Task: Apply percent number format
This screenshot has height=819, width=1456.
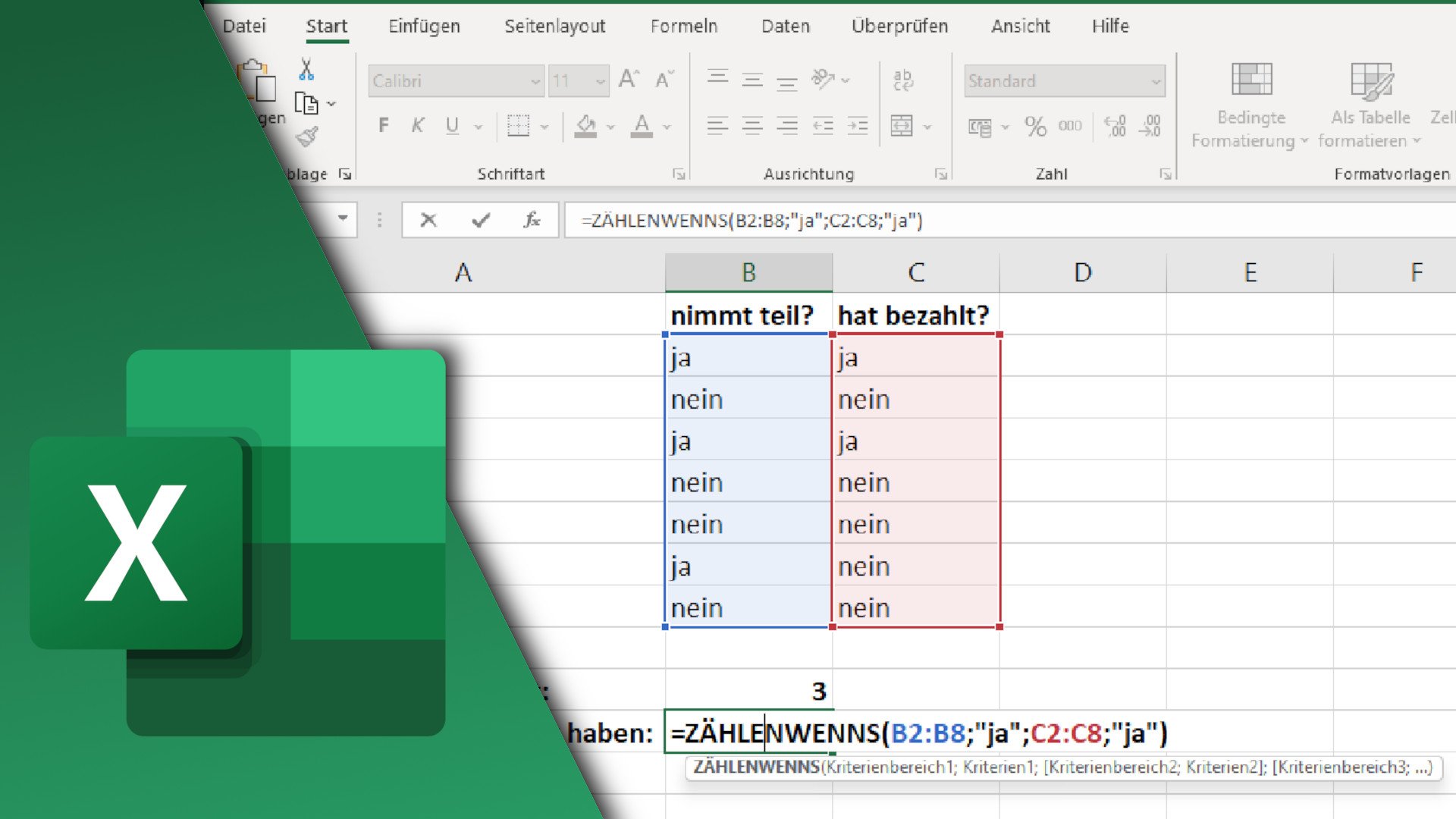Action: (1034, 125)
